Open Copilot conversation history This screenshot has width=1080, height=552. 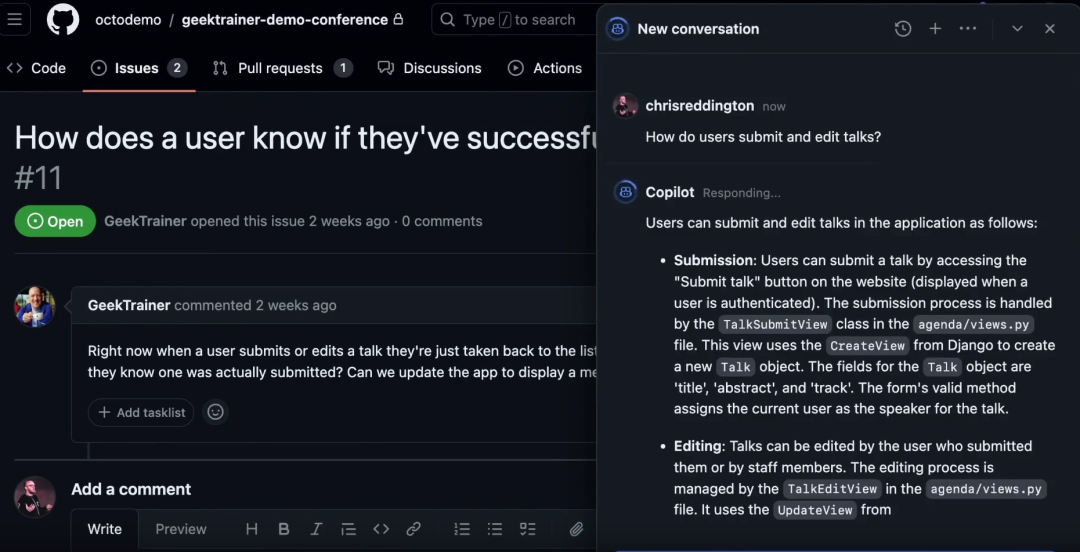coord(903,29)
